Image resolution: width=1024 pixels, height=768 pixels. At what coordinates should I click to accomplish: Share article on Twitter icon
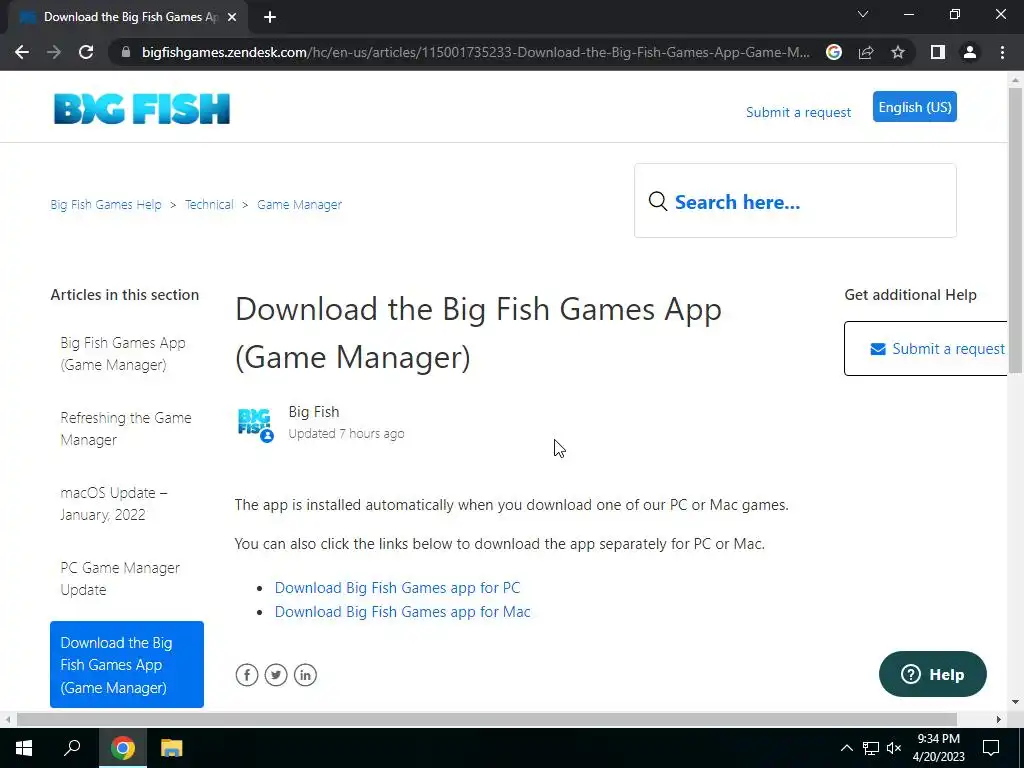(276, 675)
